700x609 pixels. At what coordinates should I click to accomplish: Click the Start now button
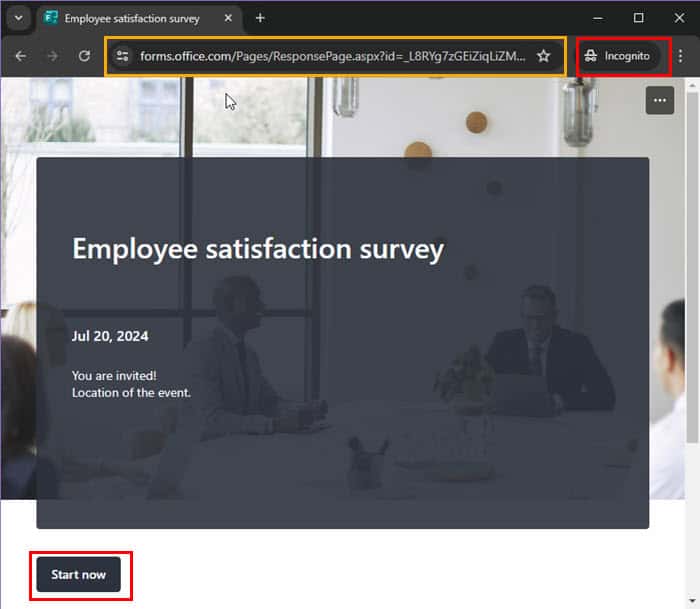[79, 574]
